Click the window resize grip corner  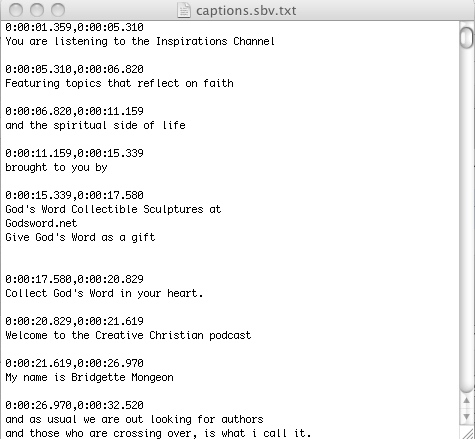[467, 433]
